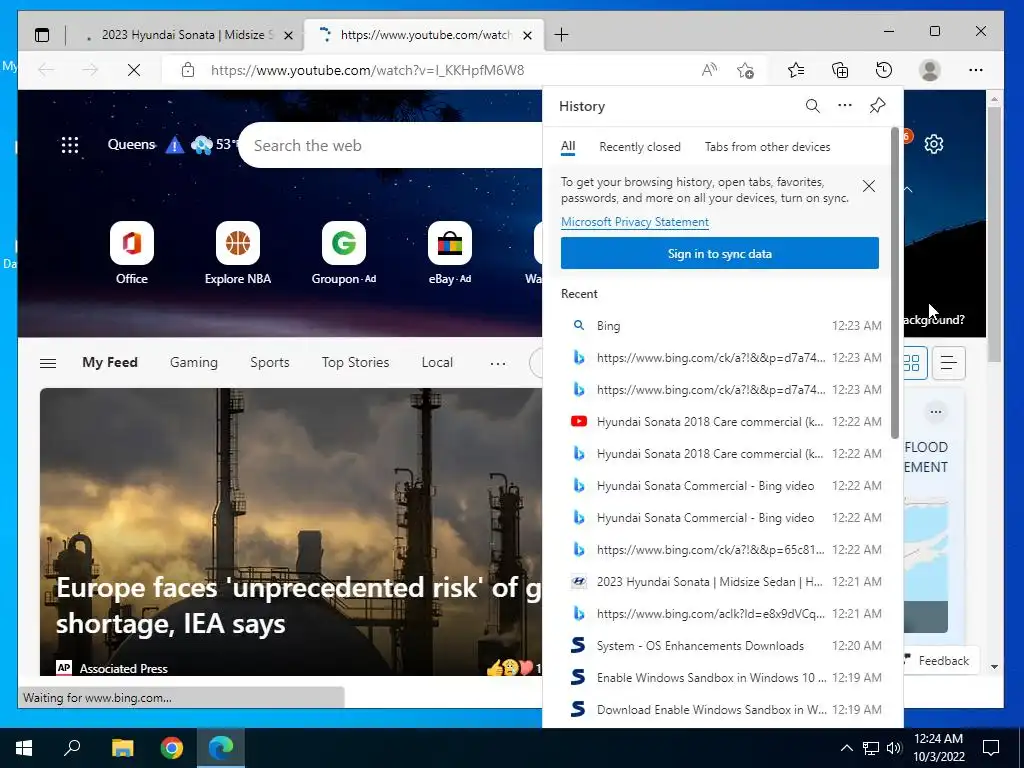Click Sign in to sync data
The image size is (1024, 768).
tap(720, 253)
